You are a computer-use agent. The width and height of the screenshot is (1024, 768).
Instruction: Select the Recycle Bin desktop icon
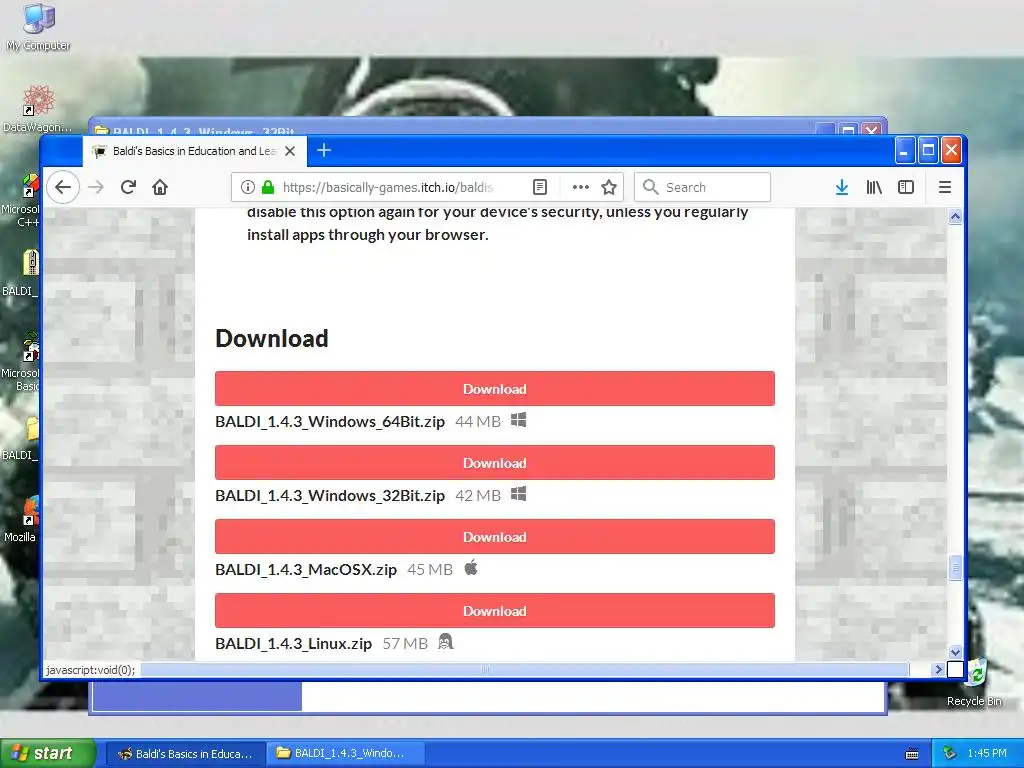click(975, 682)
